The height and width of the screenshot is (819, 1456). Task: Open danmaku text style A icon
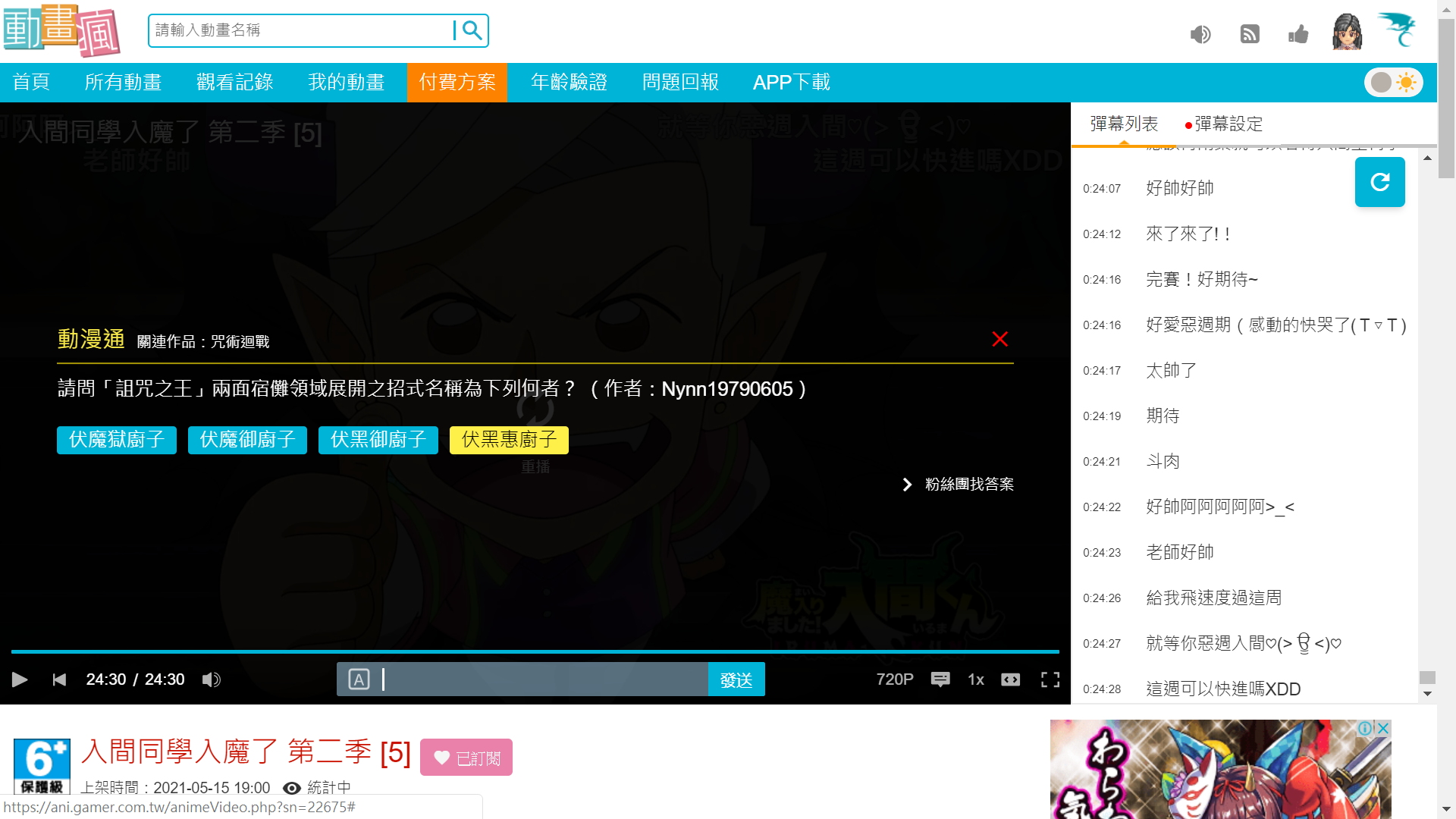tap(359, 679)
